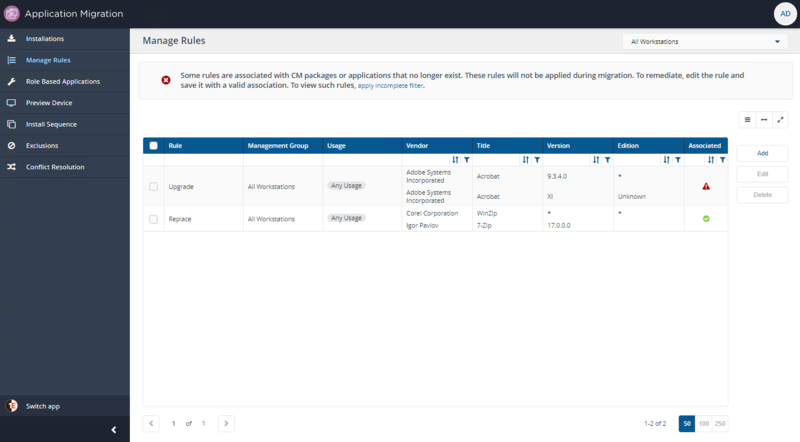The width and height of the screenshot is (800, 442).
Task: Open the All Workstations dropdown
Action: click(704, 42)
